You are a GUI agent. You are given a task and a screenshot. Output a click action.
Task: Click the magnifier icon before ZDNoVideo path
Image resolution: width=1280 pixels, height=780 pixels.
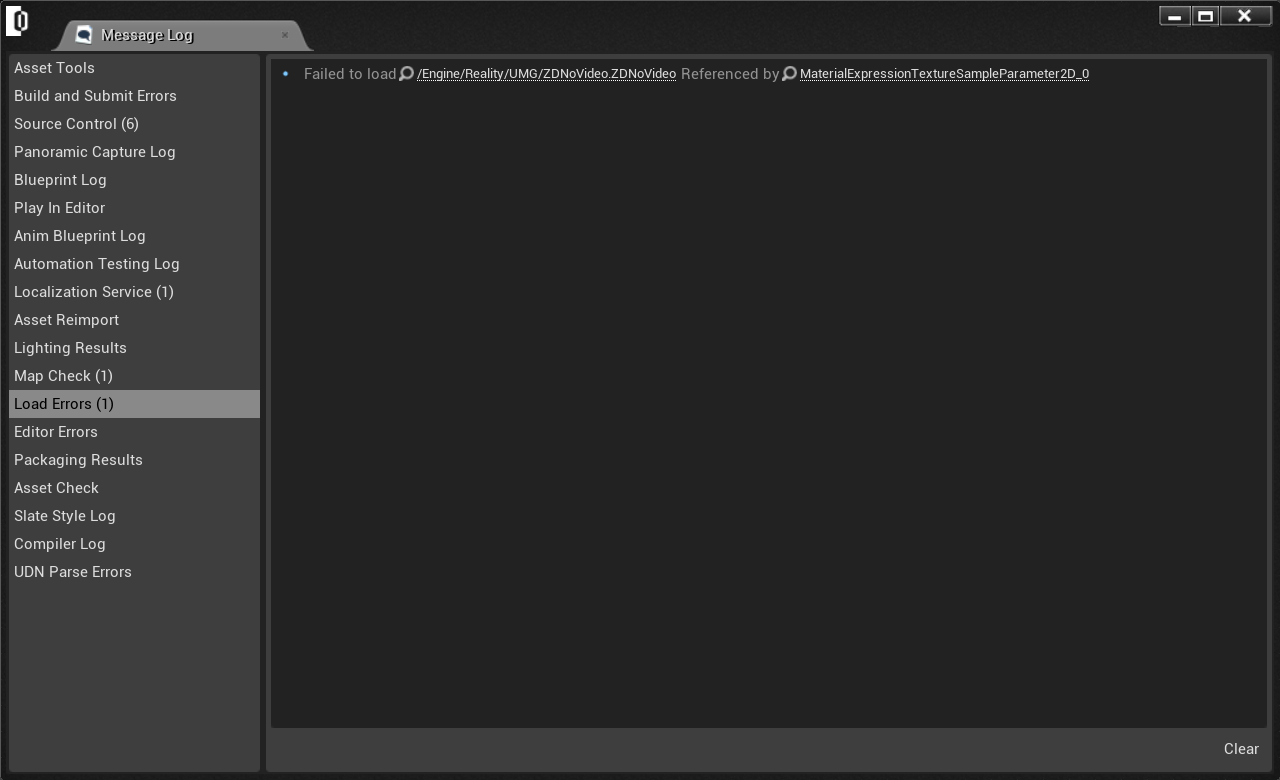406,74
